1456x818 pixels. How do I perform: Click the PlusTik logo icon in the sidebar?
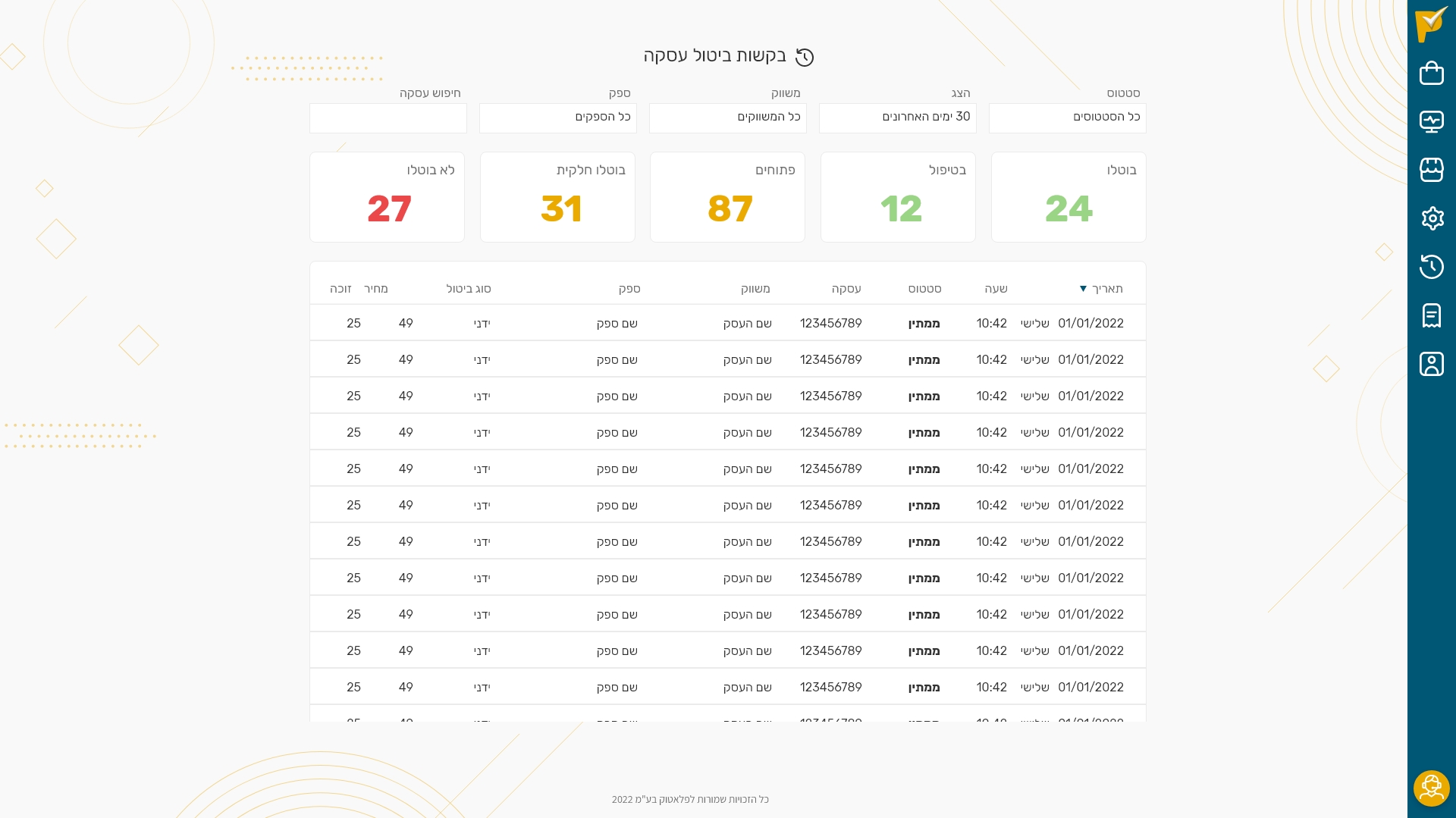(1431, 24)
